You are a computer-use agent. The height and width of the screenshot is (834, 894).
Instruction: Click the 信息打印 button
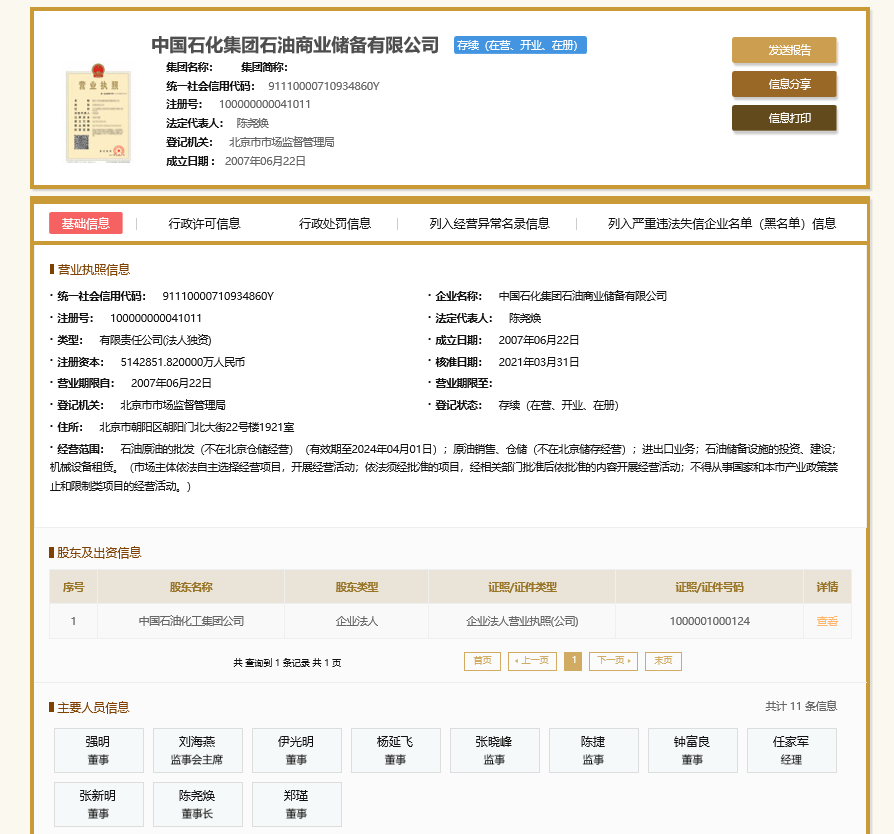click(x=784, y=118)
